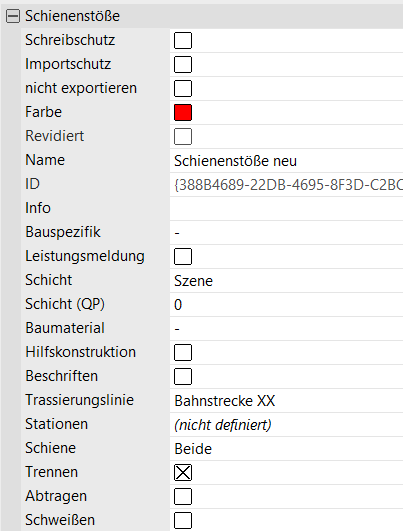Toggle the Revidiert checkbox
Screen dimensions: 403x531
point(183,136)
